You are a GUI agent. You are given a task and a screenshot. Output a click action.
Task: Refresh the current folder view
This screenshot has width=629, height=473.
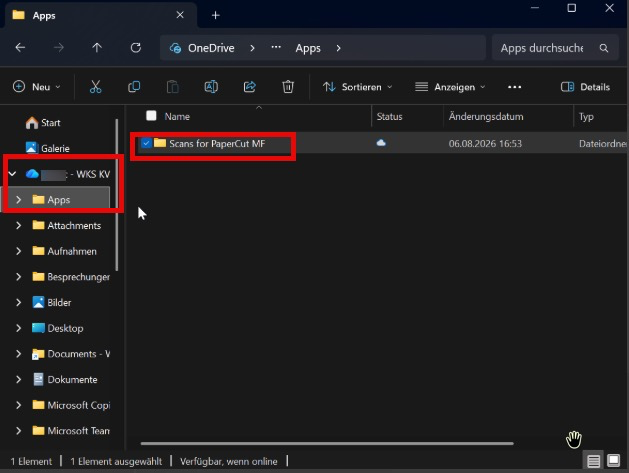tap(136, 48)
